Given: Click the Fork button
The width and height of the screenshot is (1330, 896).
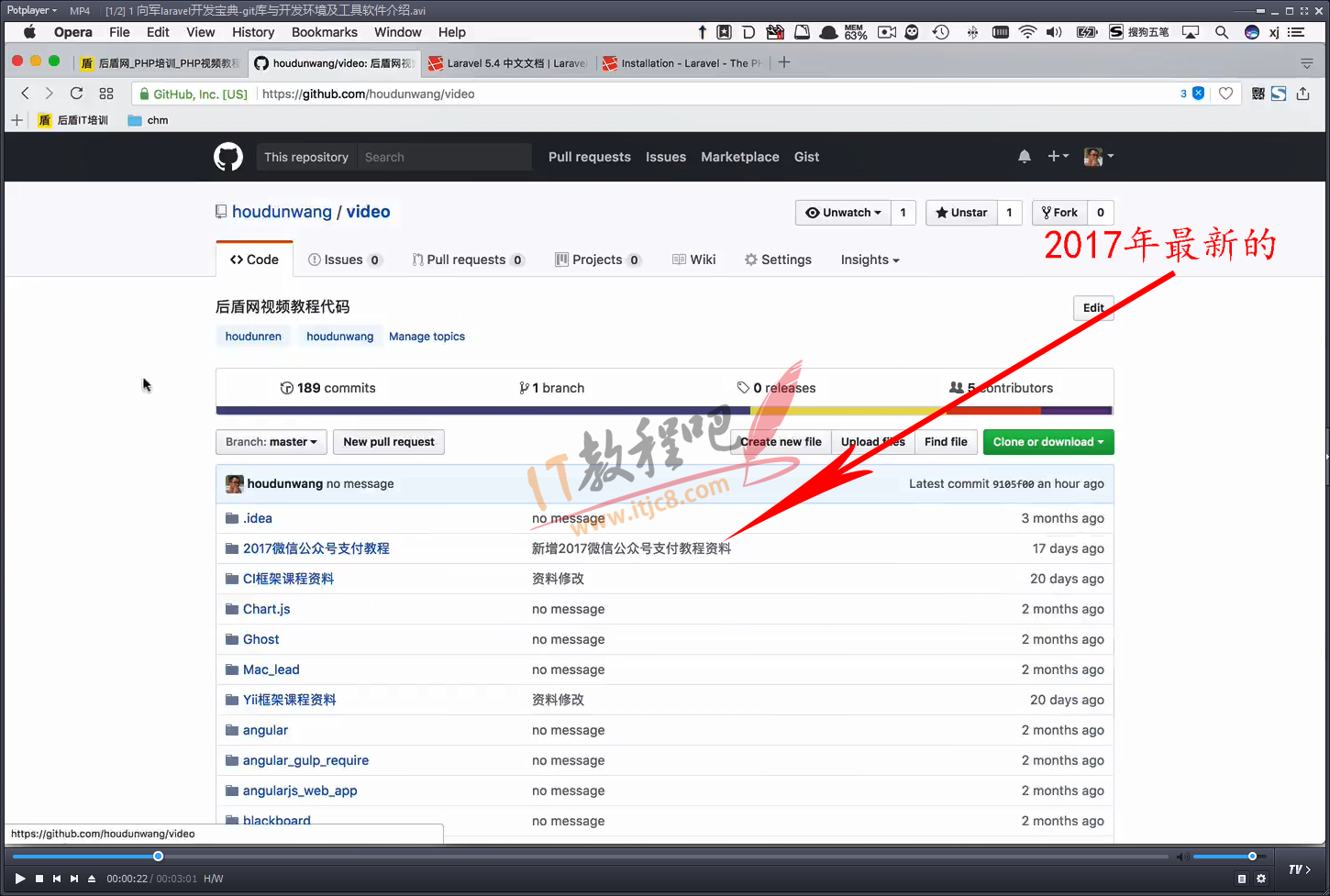Looking at the screenshot, I should [1059, 213].
